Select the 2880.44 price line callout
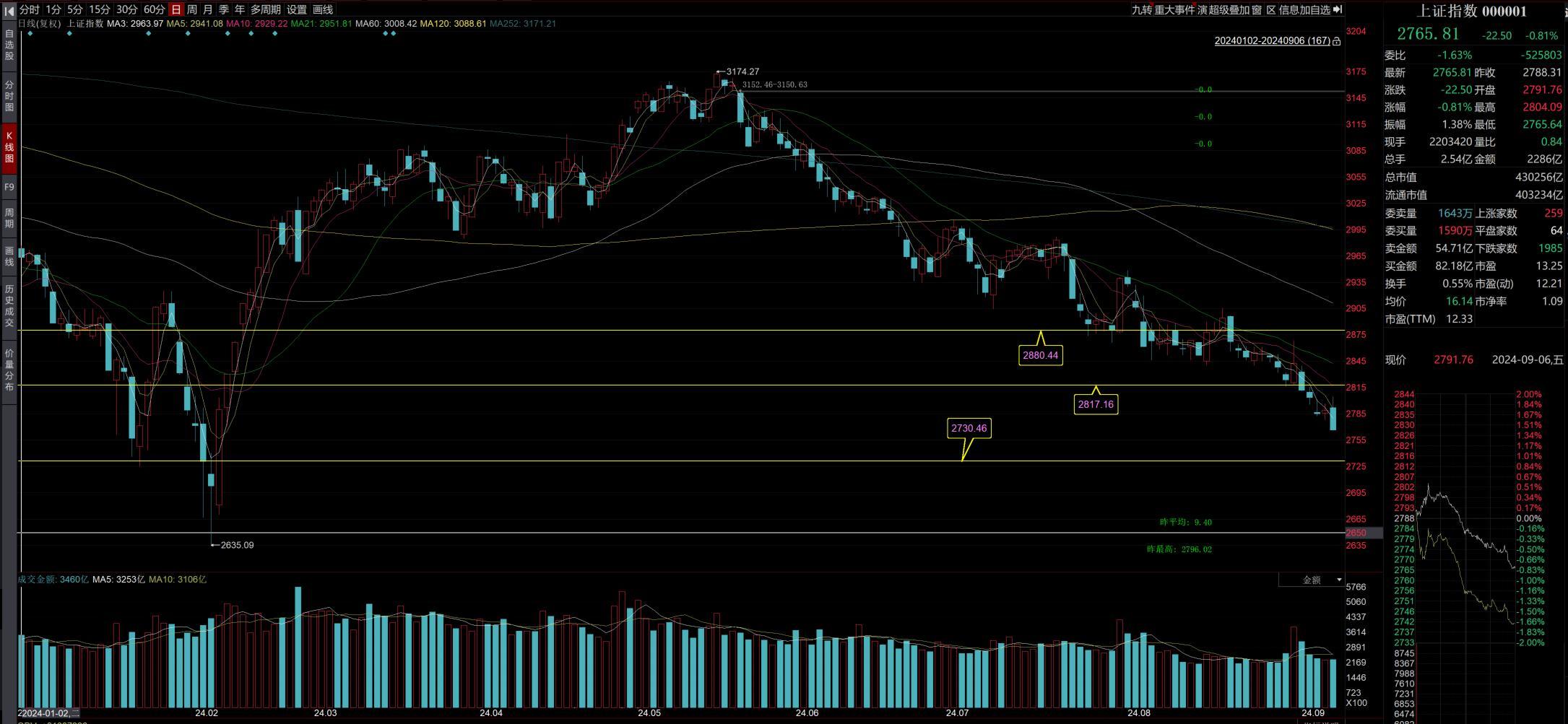 [1041, 355]
